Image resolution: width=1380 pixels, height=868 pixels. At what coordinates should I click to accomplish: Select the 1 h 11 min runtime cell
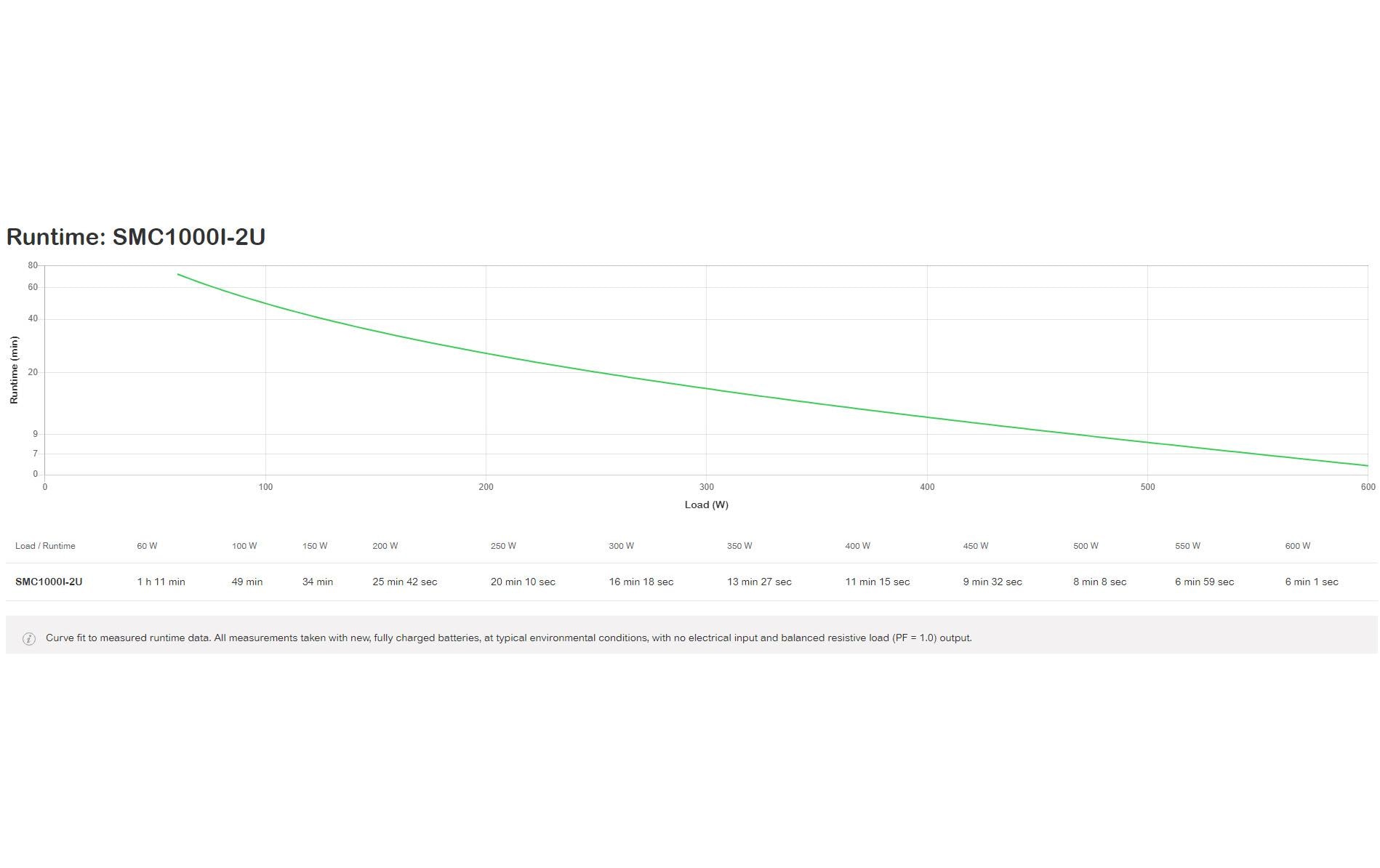coord(161,582)
